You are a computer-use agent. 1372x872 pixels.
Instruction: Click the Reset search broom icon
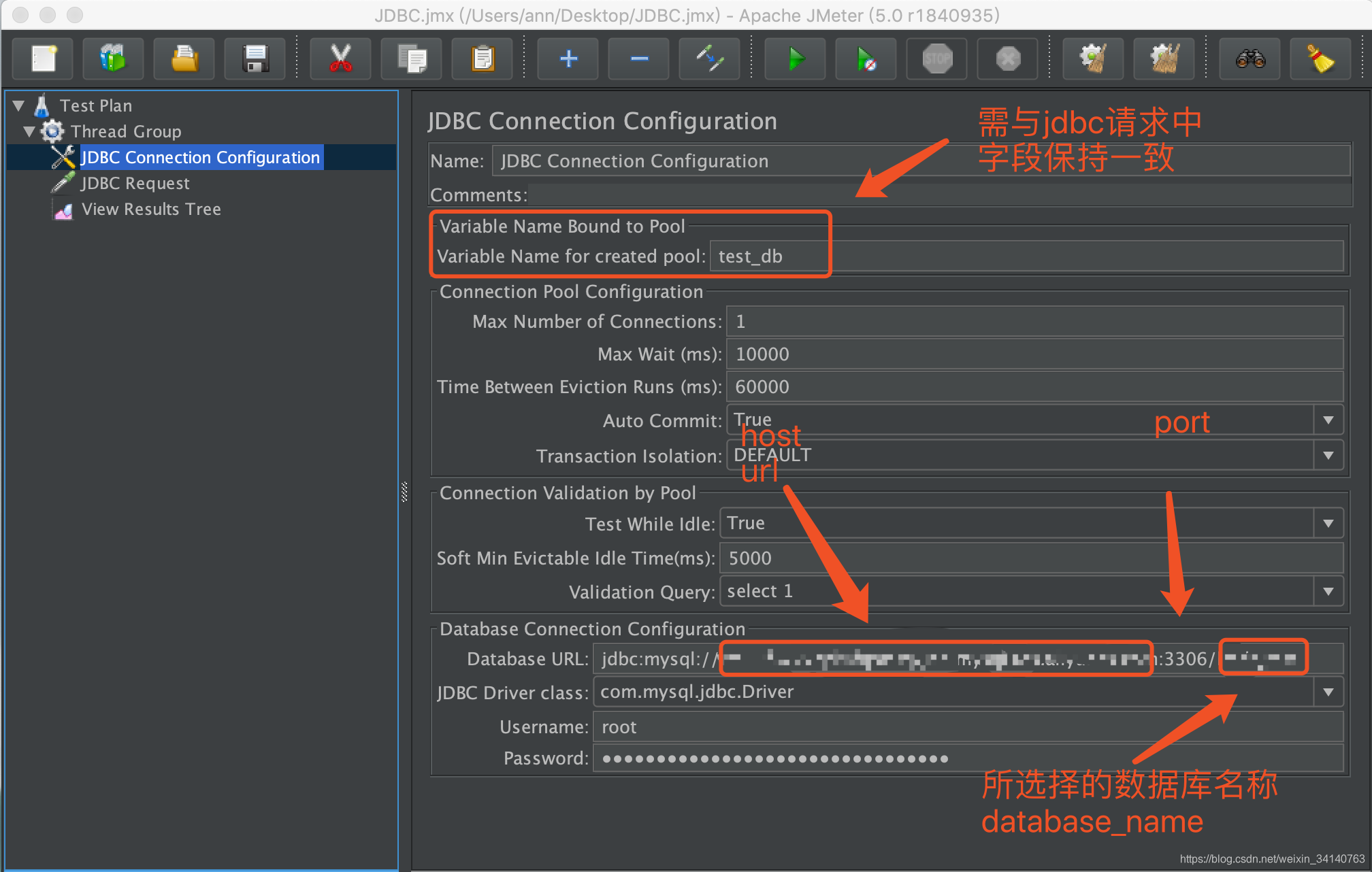tap(1321, 58)
